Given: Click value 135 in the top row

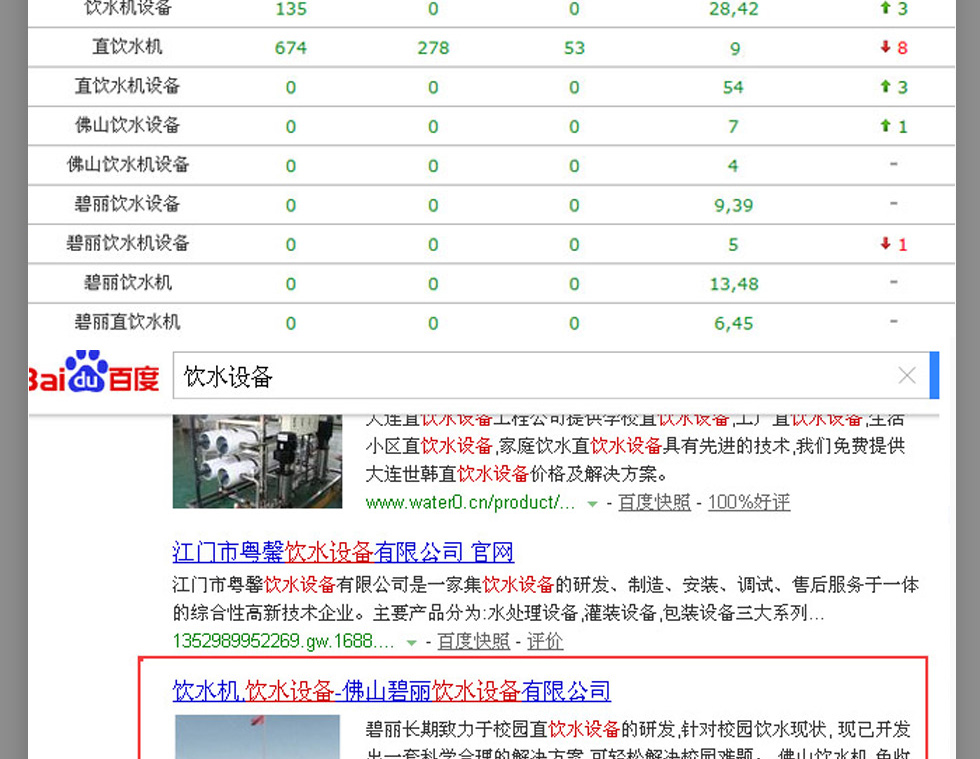Looking at the screenshot, I should [x=291, y=9].
